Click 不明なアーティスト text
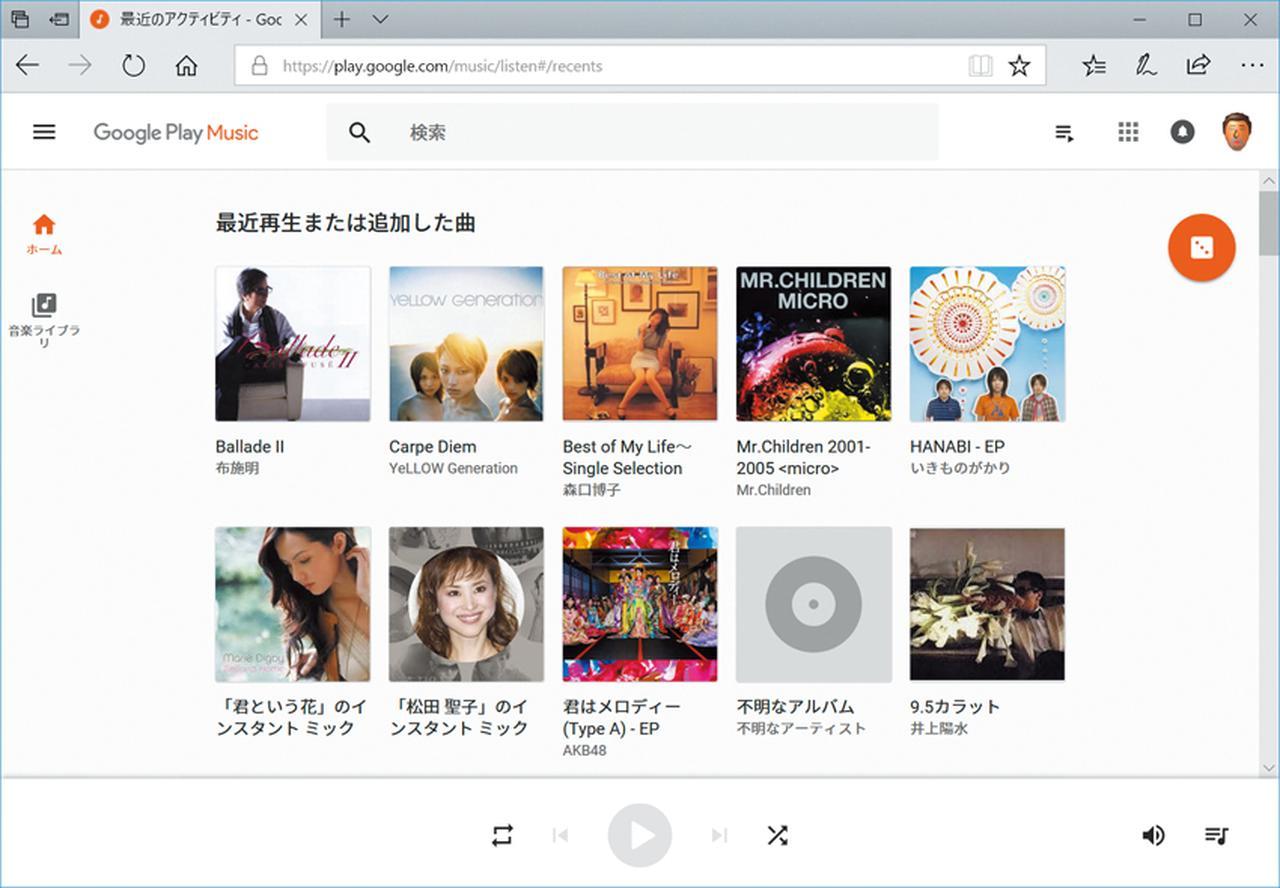 801,728
